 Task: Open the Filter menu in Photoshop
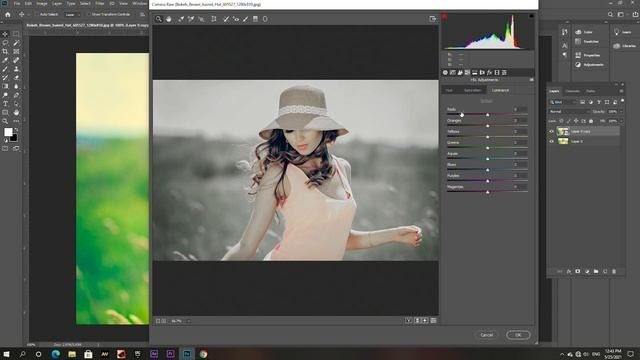pyautogui.click(x=100, y=3)
